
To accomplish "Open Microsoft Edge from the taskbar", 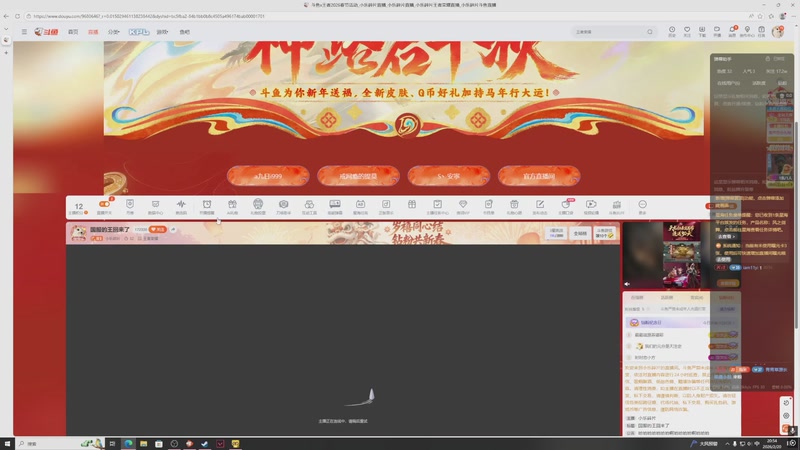I will tap(128, 444).
